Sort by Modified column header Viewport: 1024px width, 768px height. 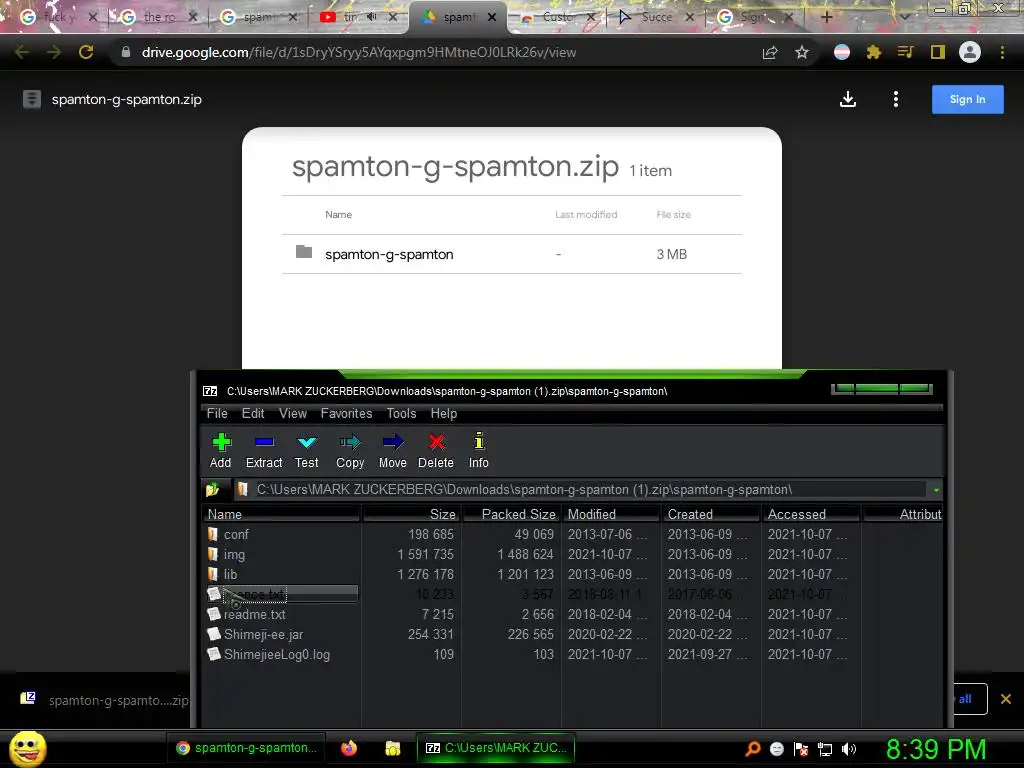[611, 514]
